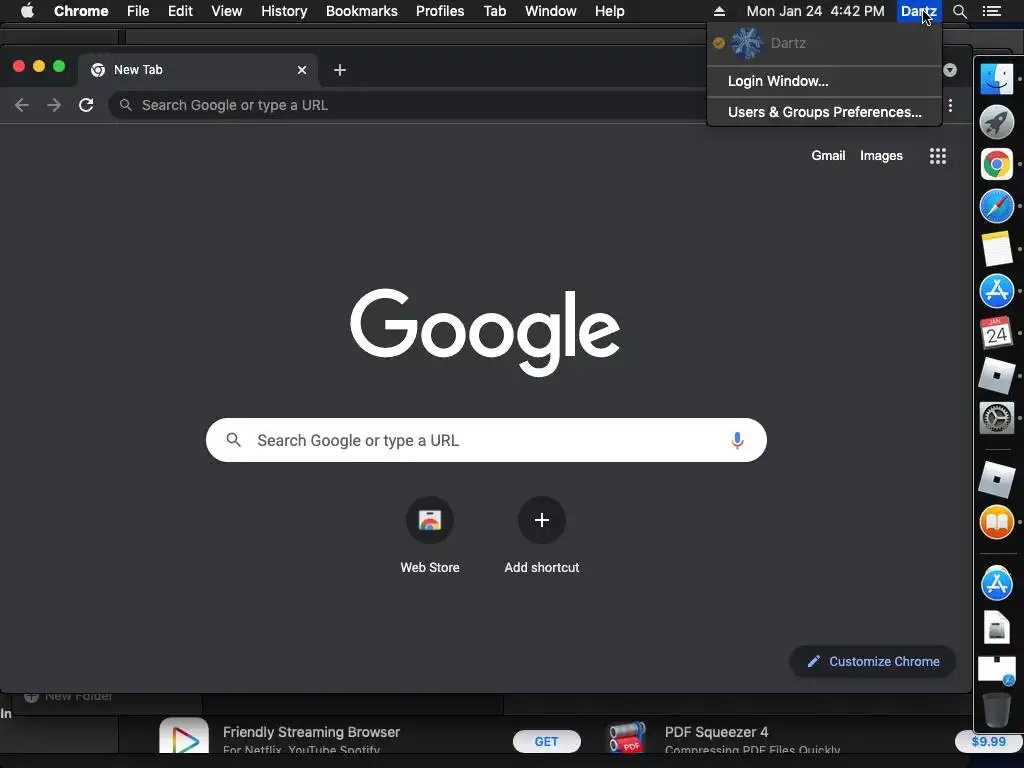Open the Chrome application menu

coord(81,11)
